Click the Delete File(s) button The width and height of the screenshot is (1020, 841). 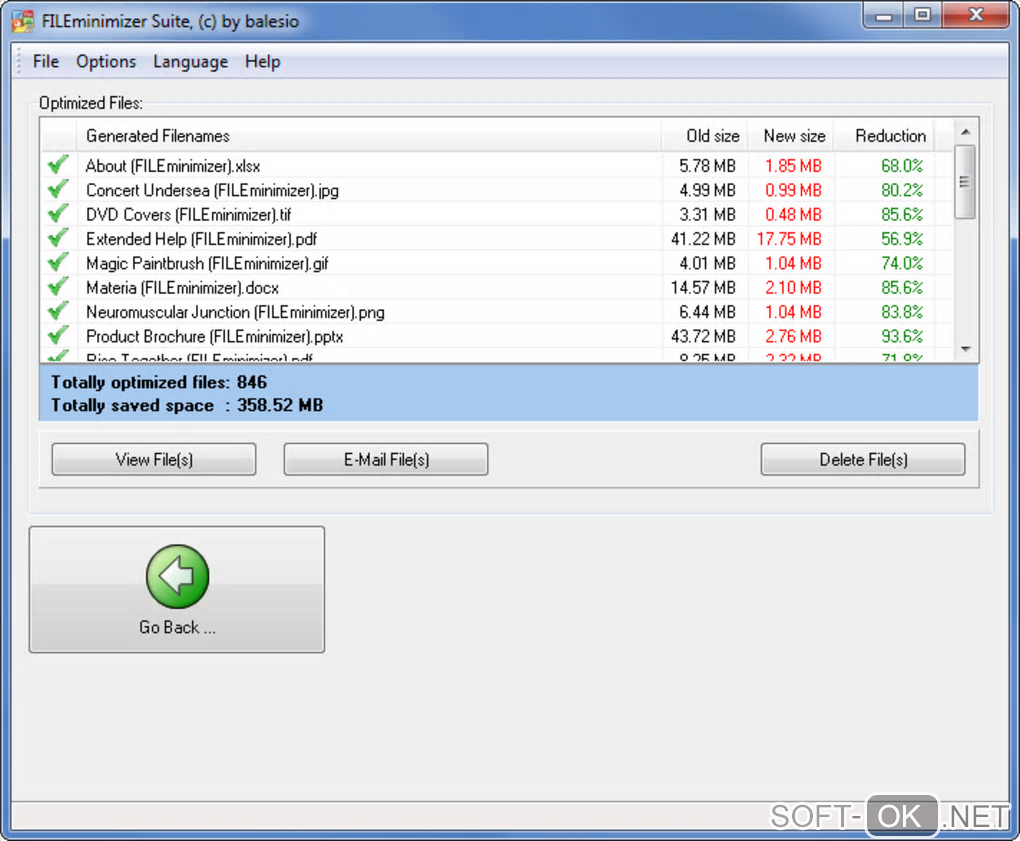863,460
